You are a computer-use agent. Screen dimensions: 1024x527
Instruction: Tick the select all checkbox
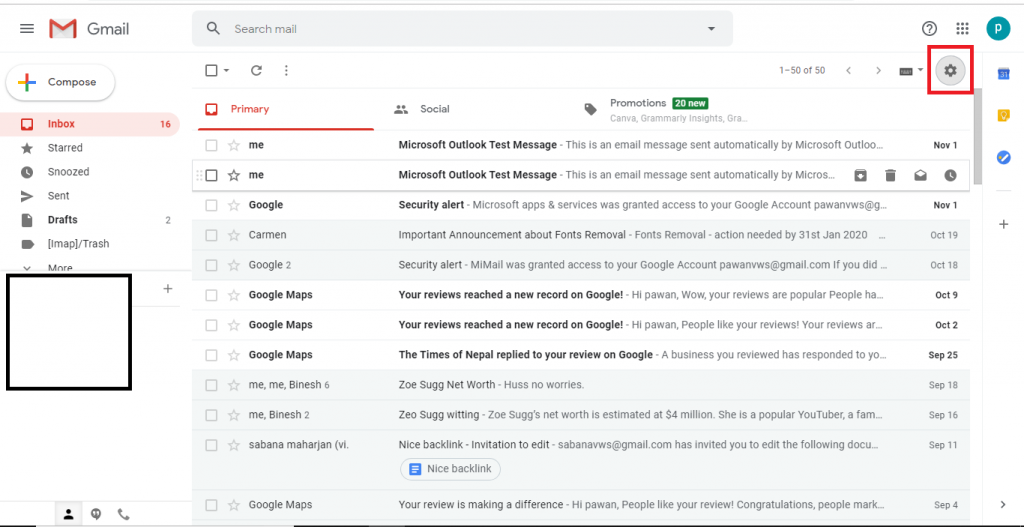tap(211, 71)
